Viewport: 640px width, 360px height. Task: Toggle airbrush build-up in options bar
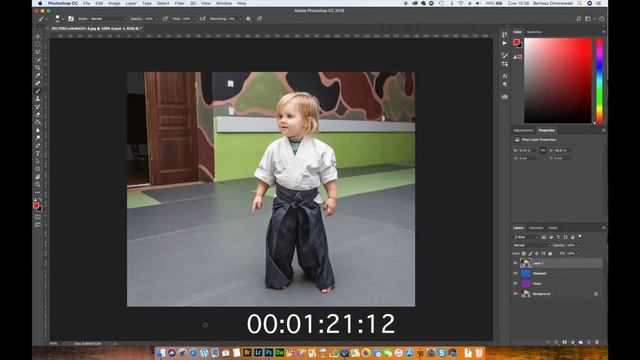[x=202, y=19]
